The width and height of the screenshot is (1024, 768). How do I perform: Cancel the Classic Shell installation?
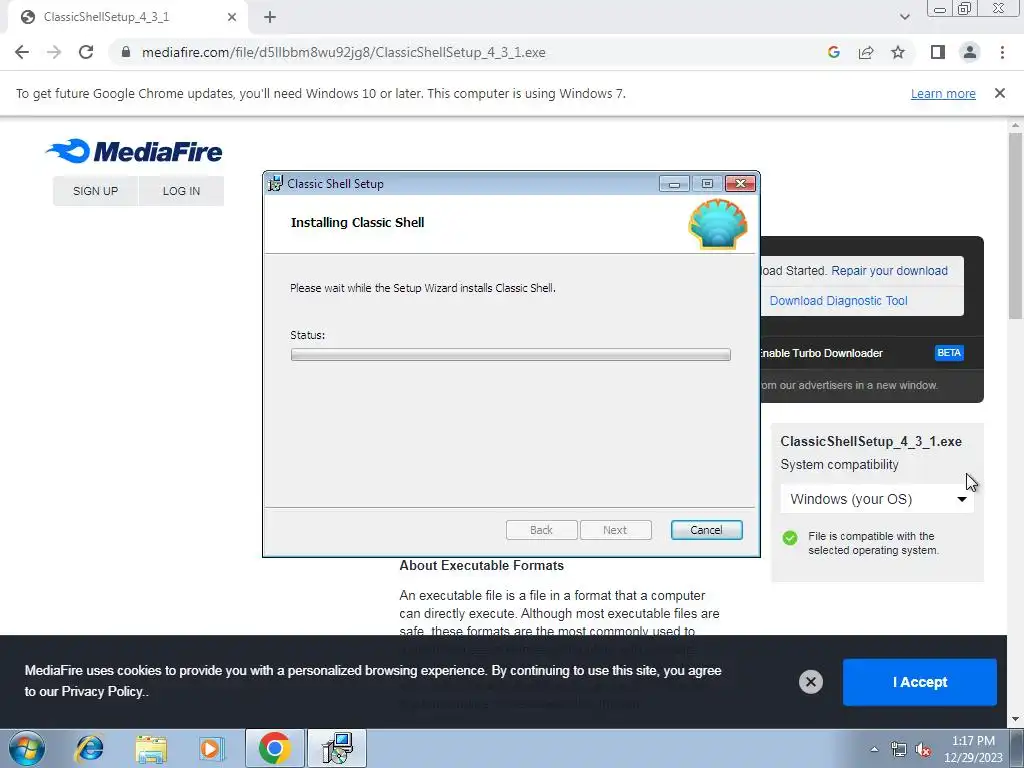point(707,530)
